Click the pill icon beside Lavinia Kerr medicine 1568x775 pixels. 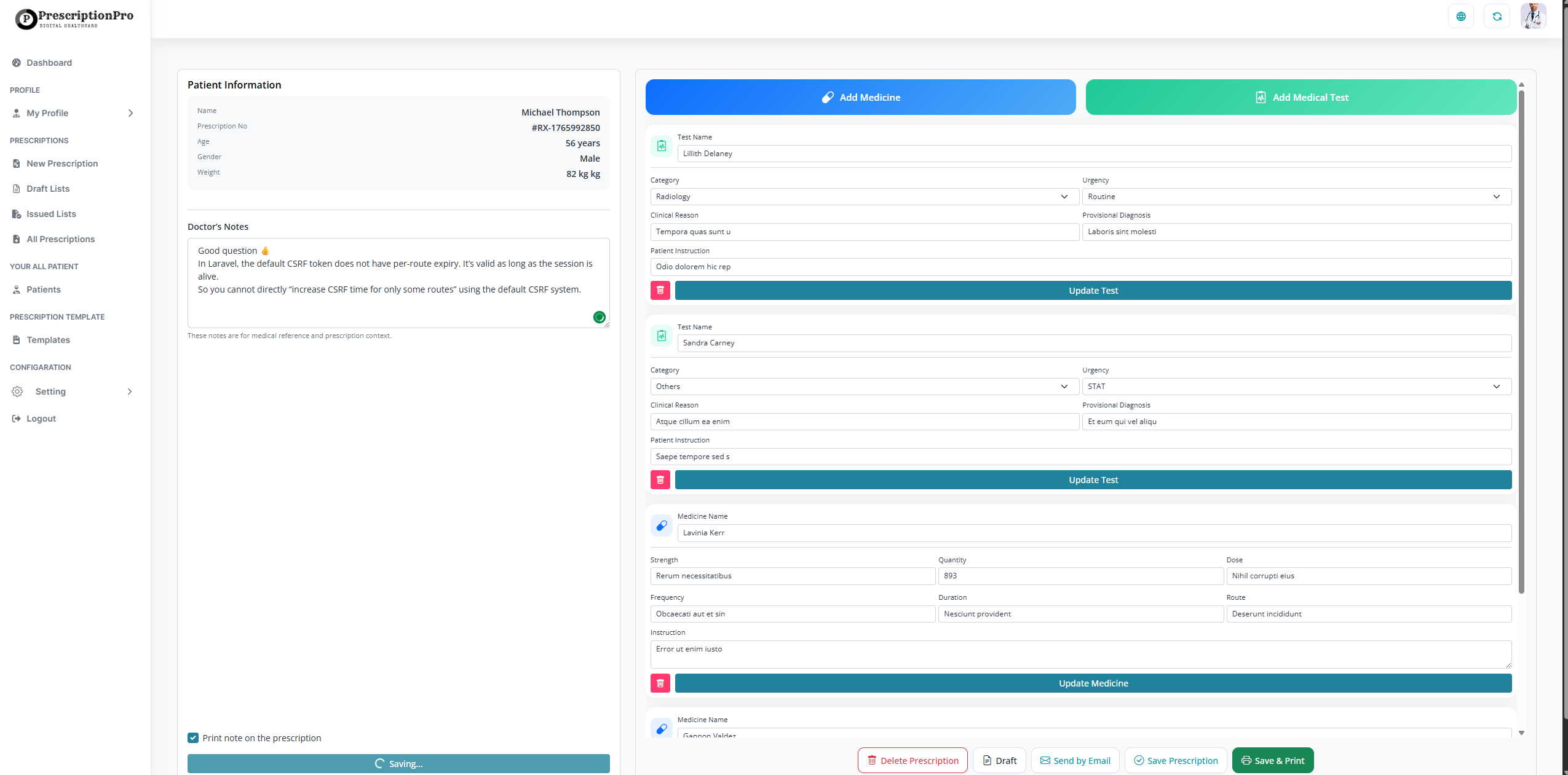click(661, 526)
